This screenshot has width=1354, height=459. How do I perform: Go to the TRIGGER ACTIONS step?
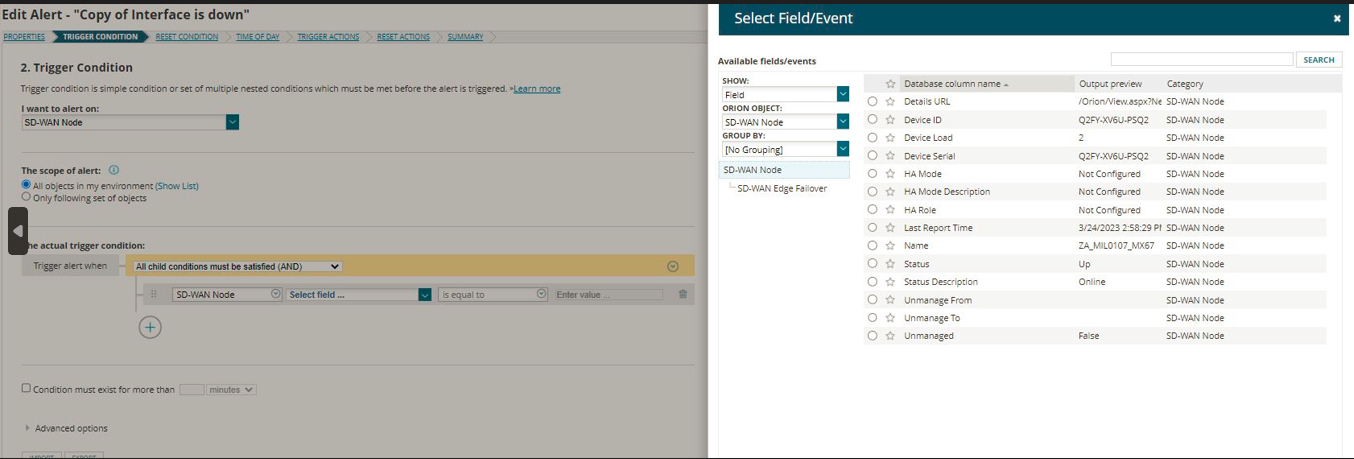[328, 37]
